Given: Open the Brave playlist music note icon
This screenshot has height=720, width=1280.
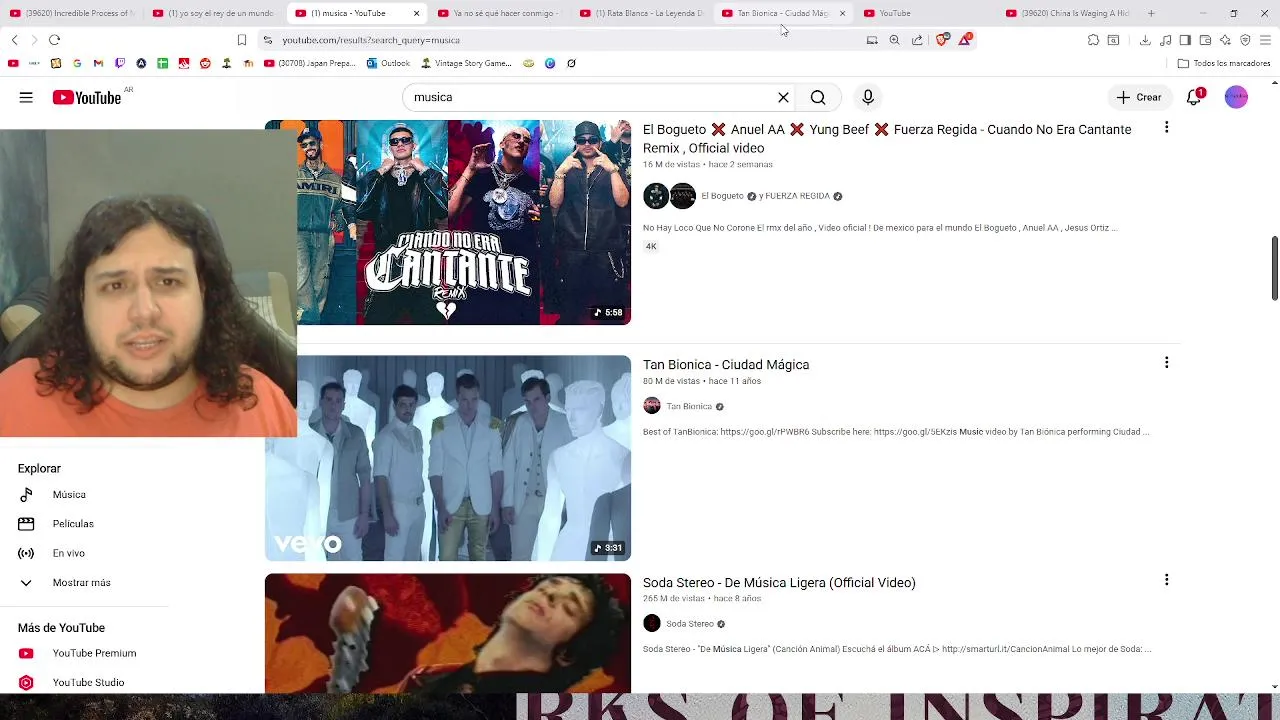Looking at the screenshot, I should pyautogui.click(x=1166, y=40).
